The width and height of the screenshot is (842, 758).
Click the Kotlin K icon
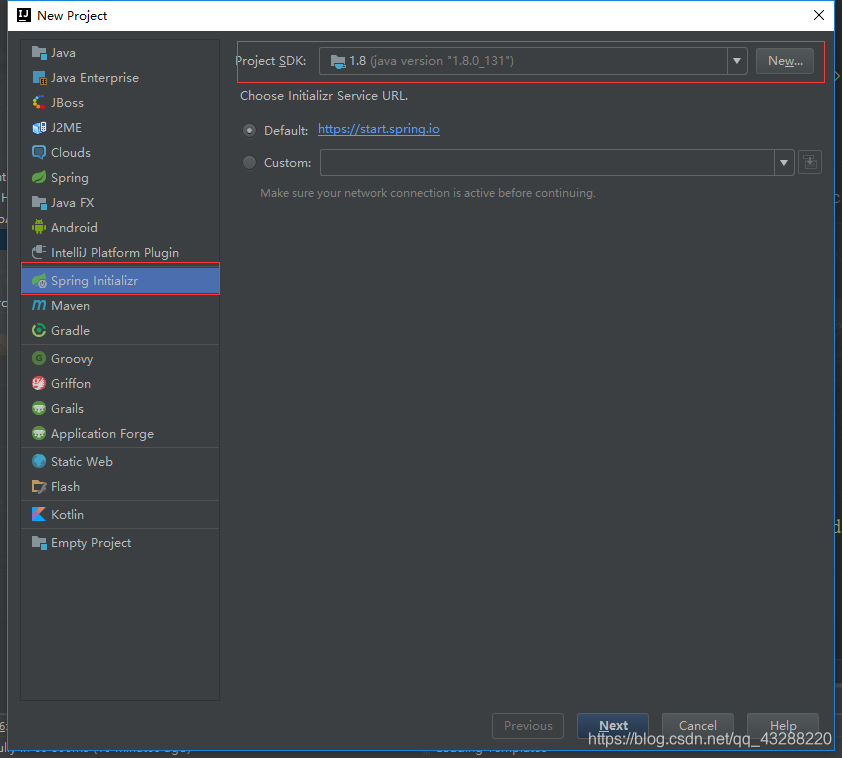(x=39, y=514)
